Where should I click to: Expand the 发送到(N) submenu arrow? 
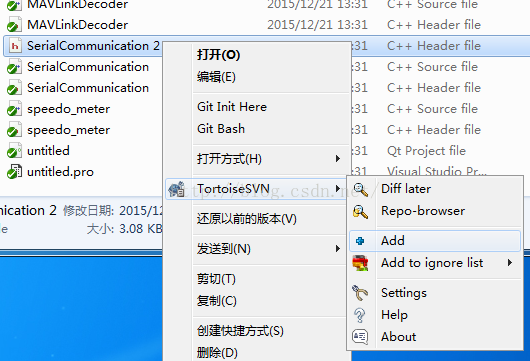337,249
